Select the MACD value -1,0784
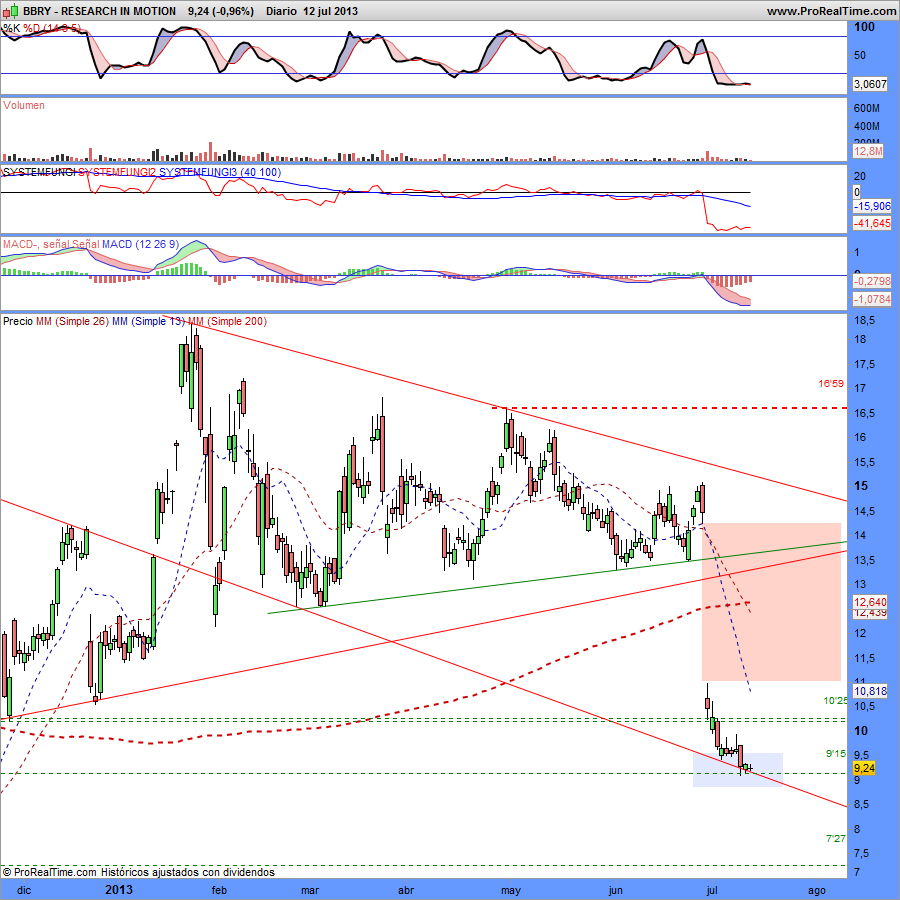Screen dimensions: 900x900 pyautogui.click(x=872, y=299)
